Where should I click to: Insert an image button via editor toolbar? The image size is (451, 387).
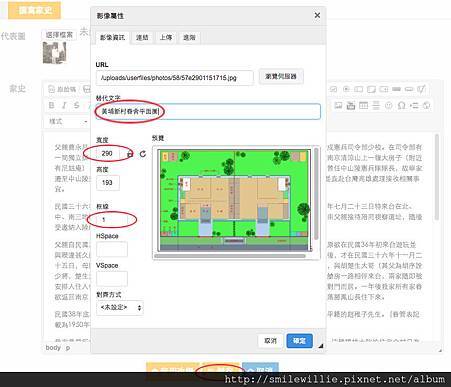coord(409,89)
